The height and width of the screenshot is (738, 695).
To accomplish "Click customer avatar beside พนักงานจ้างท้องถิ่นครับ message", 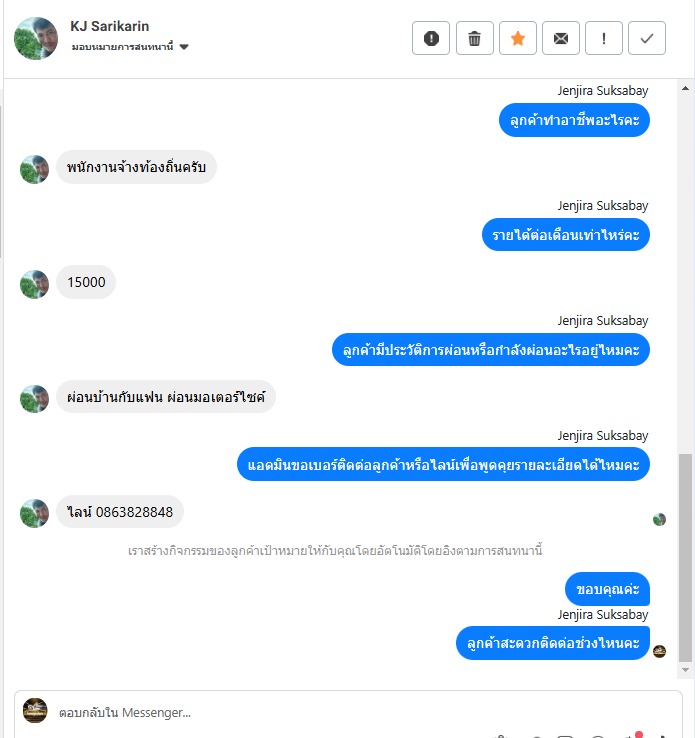I will click(x=34, y=169).
